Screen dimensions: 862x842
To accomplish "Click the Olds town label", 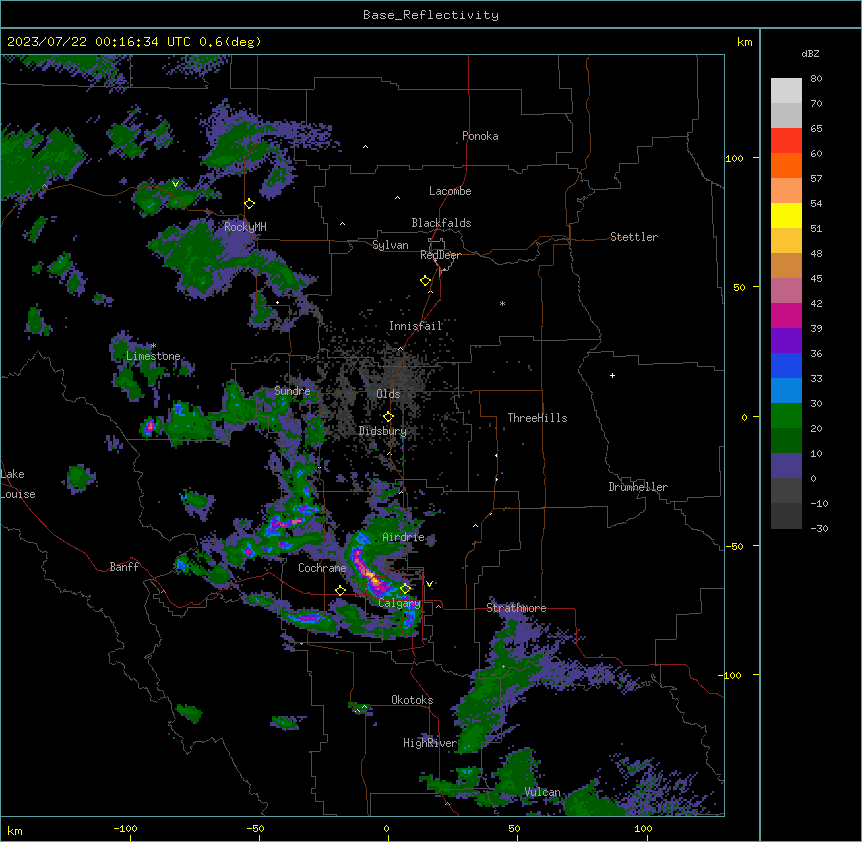I will tap(388, 394).
